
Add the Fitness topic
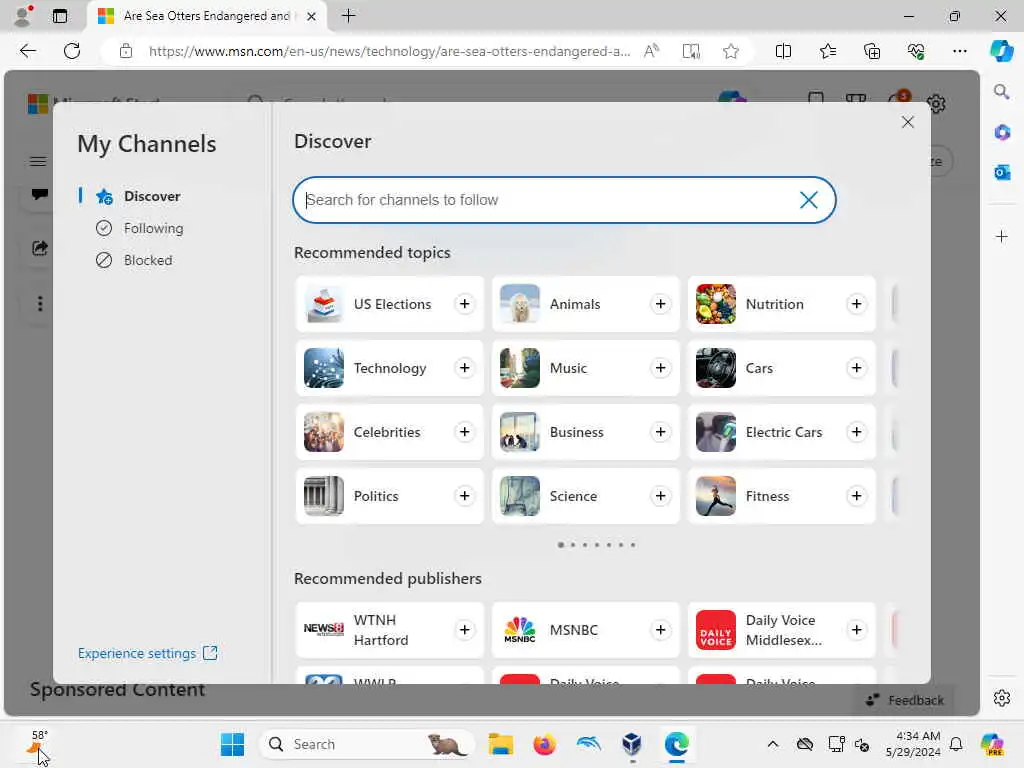[856, 496]
